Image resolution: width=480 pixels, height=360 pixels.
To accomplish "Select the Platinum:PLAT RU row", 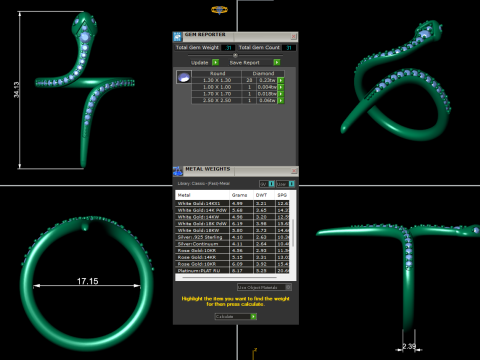I will click(x=232, y=271).
